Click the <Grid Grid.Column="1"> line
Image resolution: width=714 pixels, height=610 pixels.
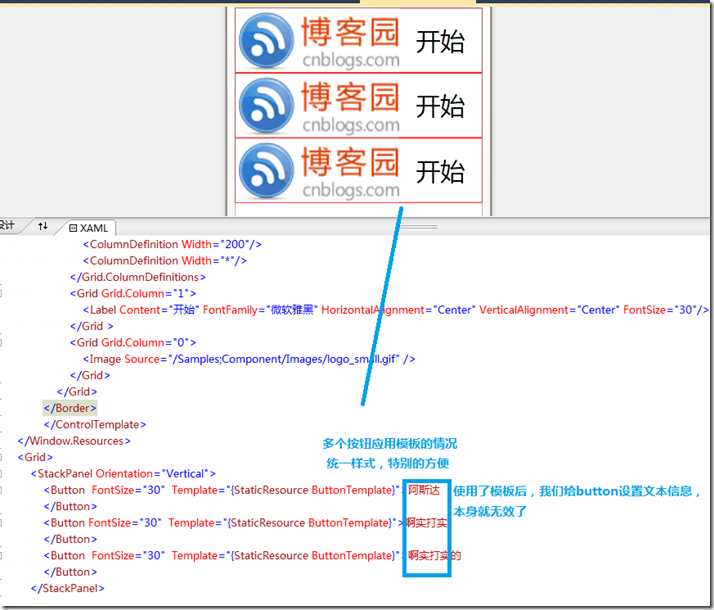(133, 294)
